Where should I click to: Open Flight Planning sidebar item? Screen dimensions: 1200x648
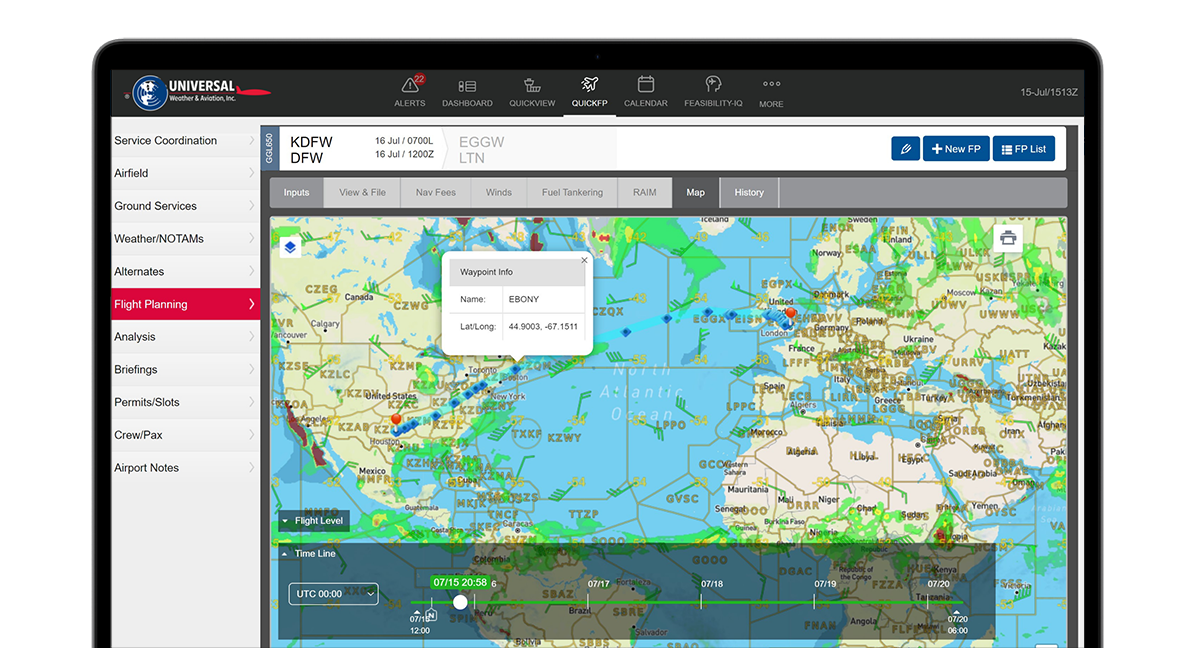pyautogui.click(x=185, y=304)
